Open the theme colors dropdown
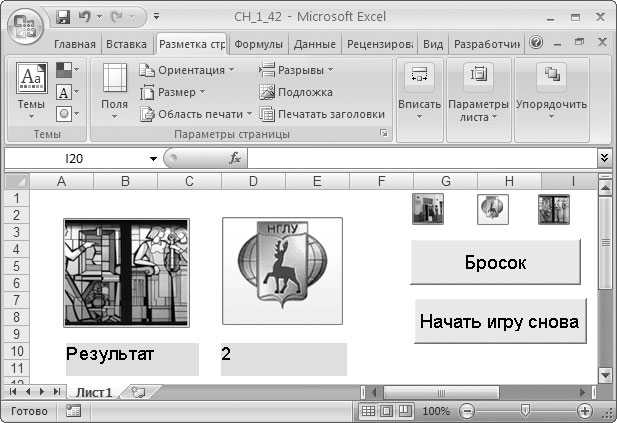The width and height of the screenshot is (617, 423). pos(67,70)
